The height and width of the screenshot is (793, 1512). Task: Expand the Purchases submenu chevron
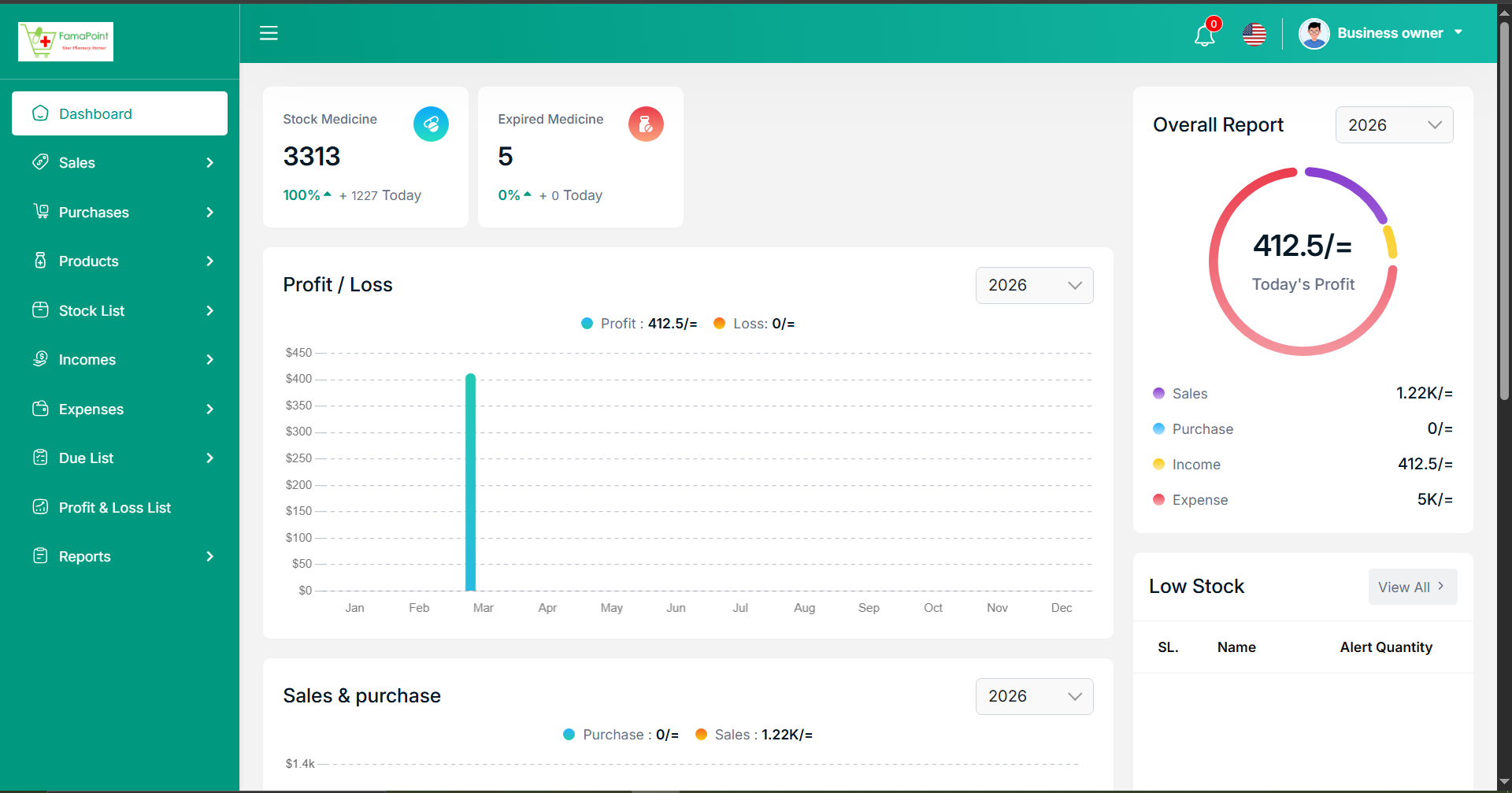pyautogui.click(x=209, y=212)
